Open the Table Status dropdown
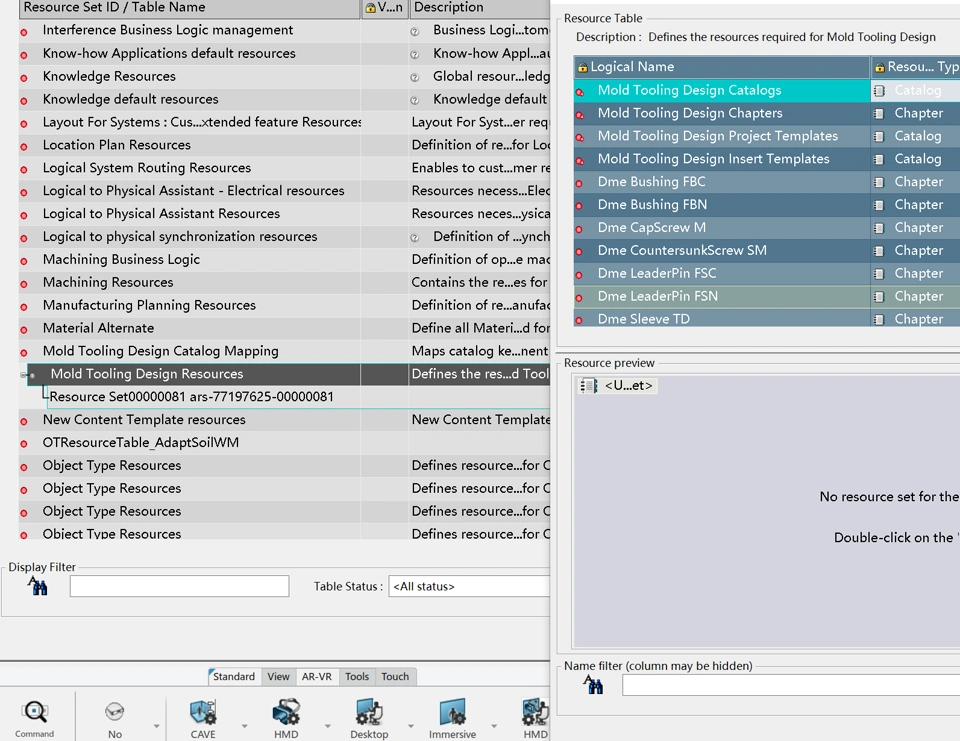The image size is (960, 741). pyautogui.click(x=470, y=587)
